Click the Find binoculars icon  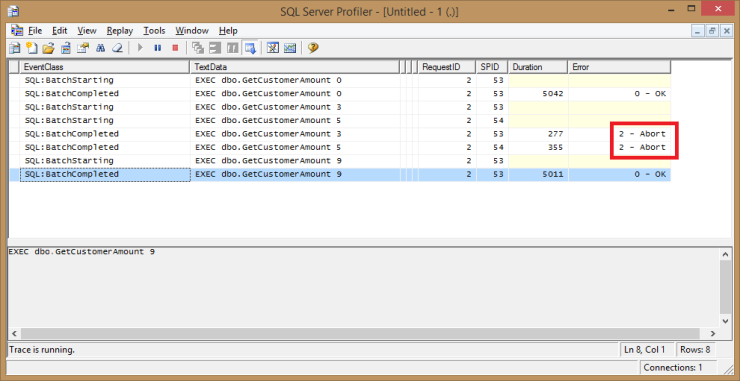pos(100,48)
